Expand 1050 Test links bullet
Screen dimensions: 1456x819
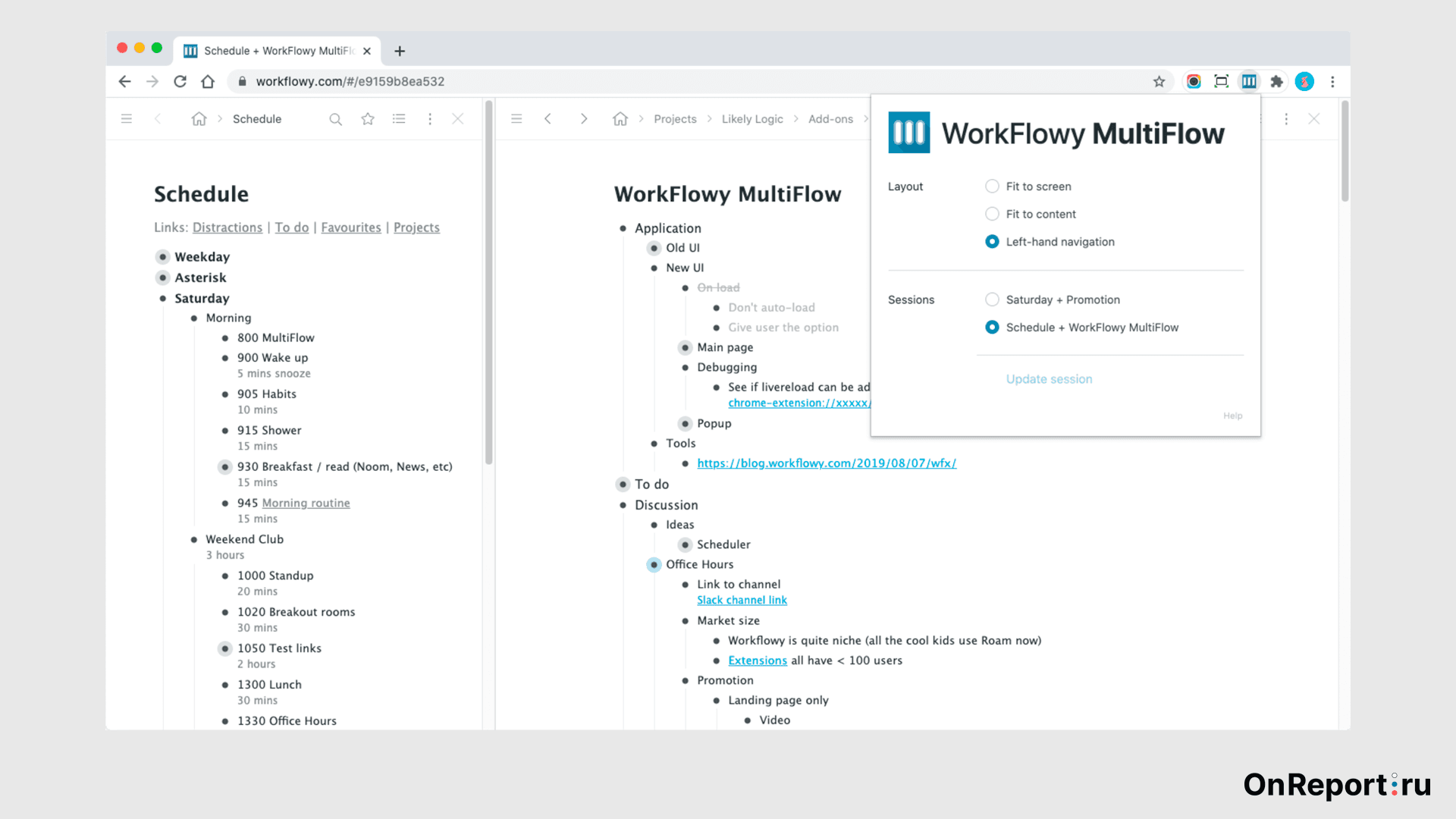tap(225, 648)
